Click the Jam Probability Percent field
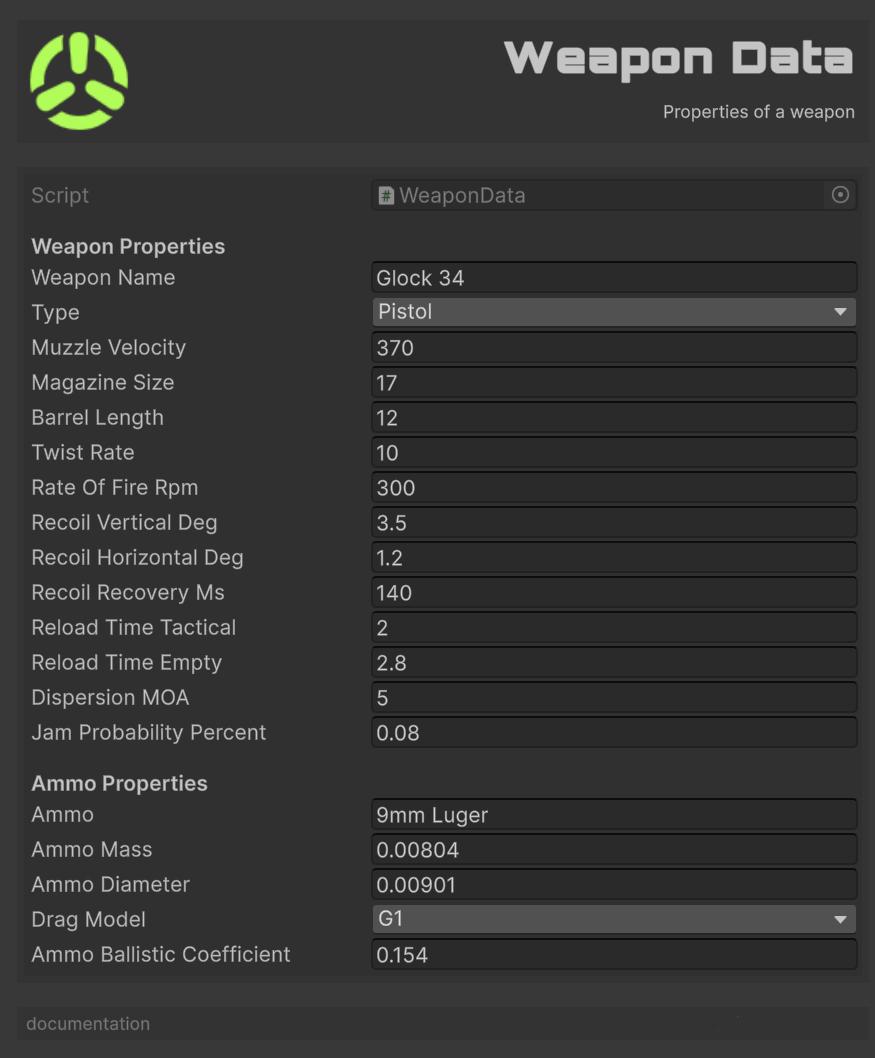Screen dimensions: 875x1058 614,732
